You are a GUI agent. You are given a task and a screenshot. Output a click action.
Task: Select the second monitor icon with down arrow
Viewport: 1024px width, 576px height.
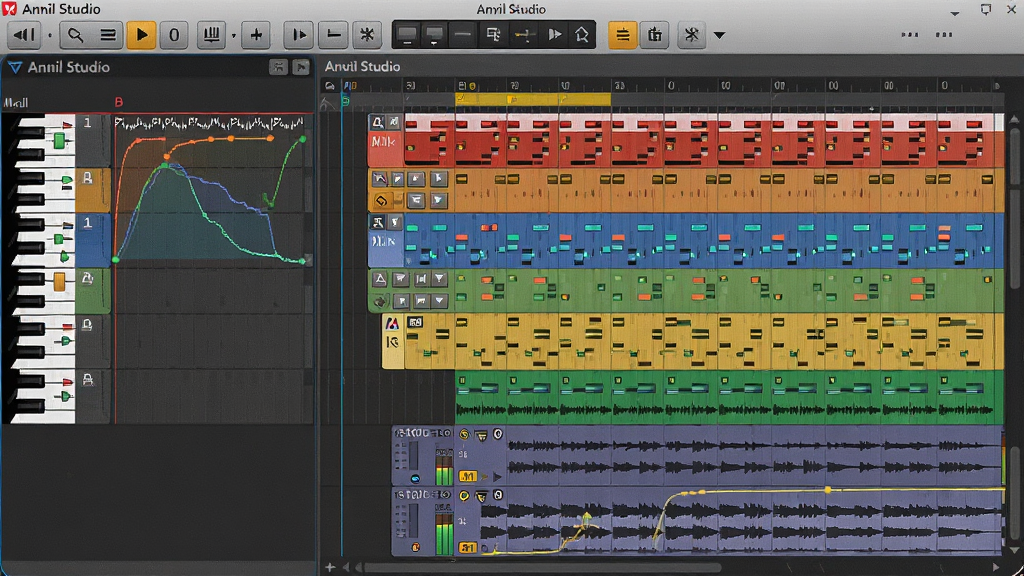[434, 35]
